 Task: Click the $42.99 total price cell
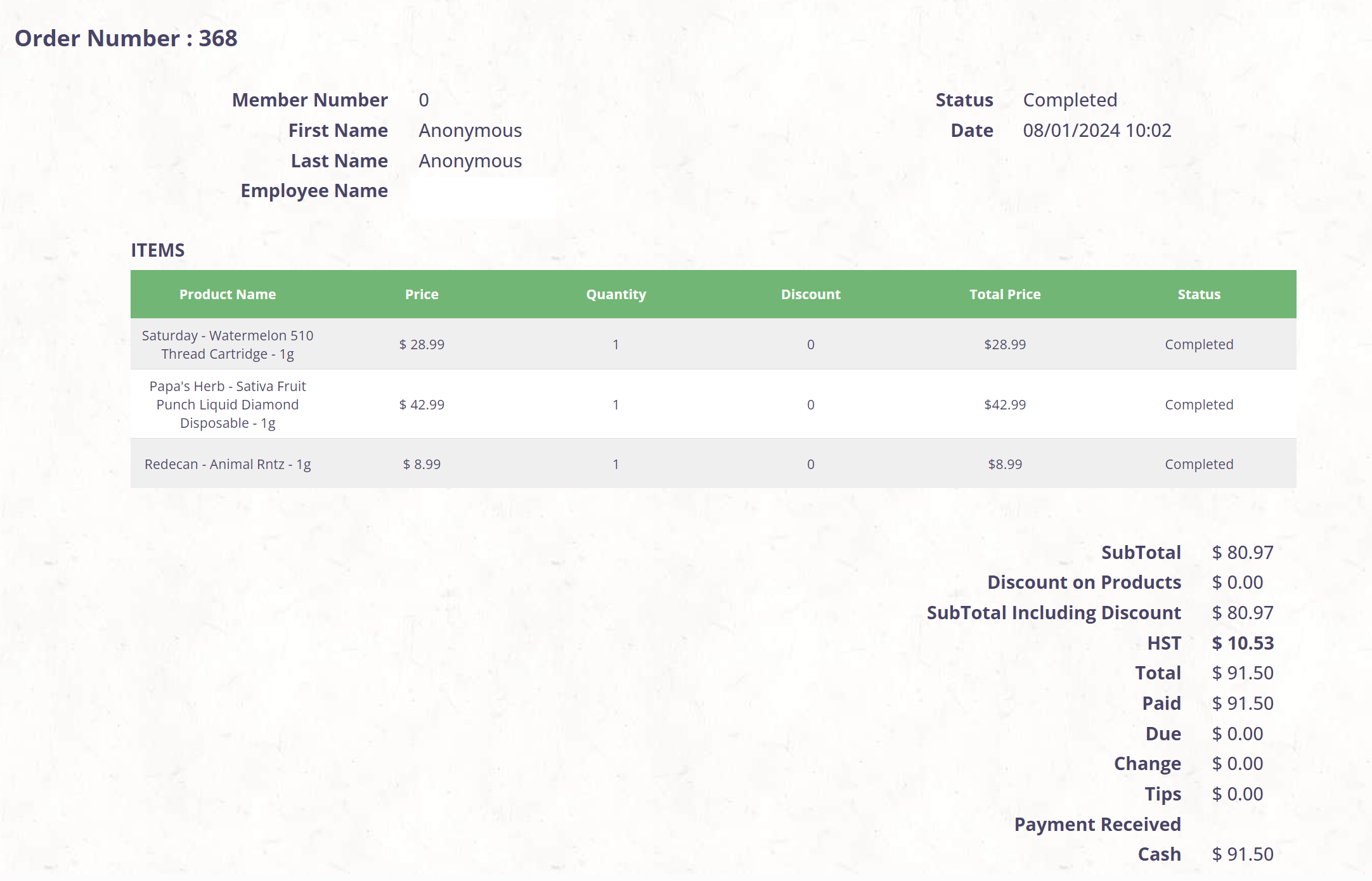click(x=1005, y=404)
